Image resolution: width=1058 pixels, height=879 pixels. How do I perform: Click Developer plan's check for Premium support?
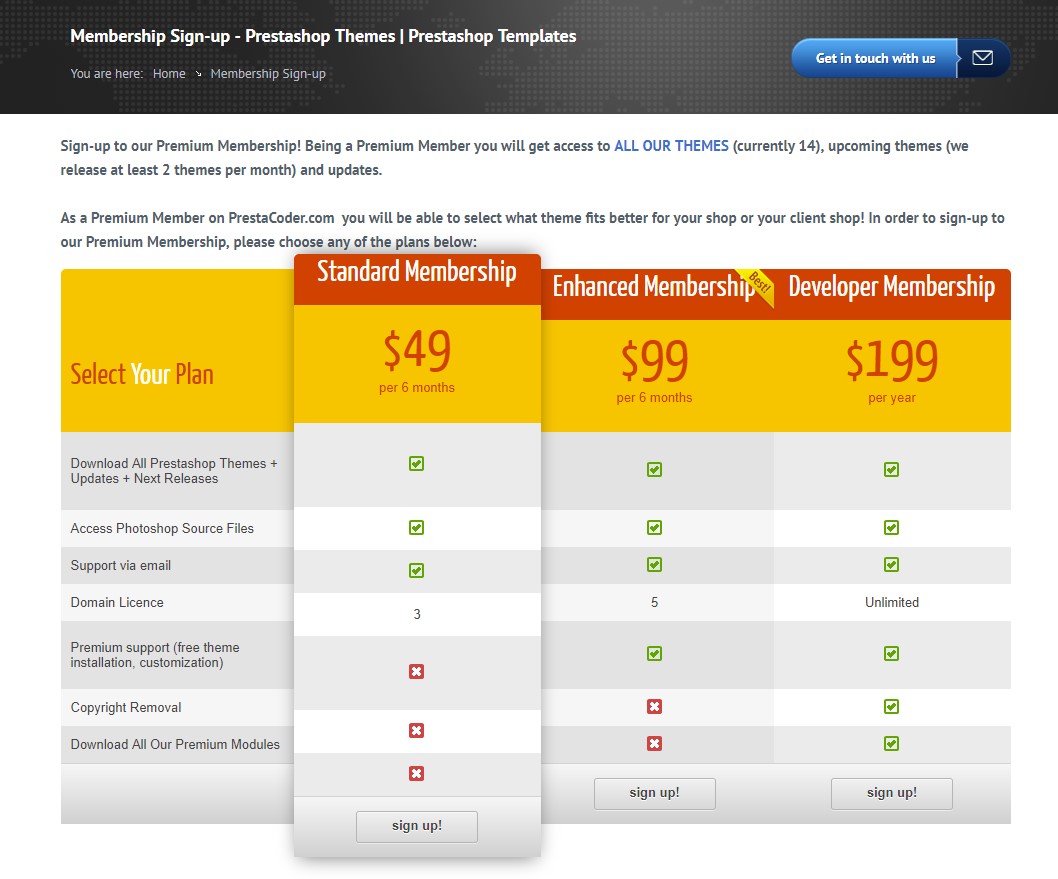(891, 654)
